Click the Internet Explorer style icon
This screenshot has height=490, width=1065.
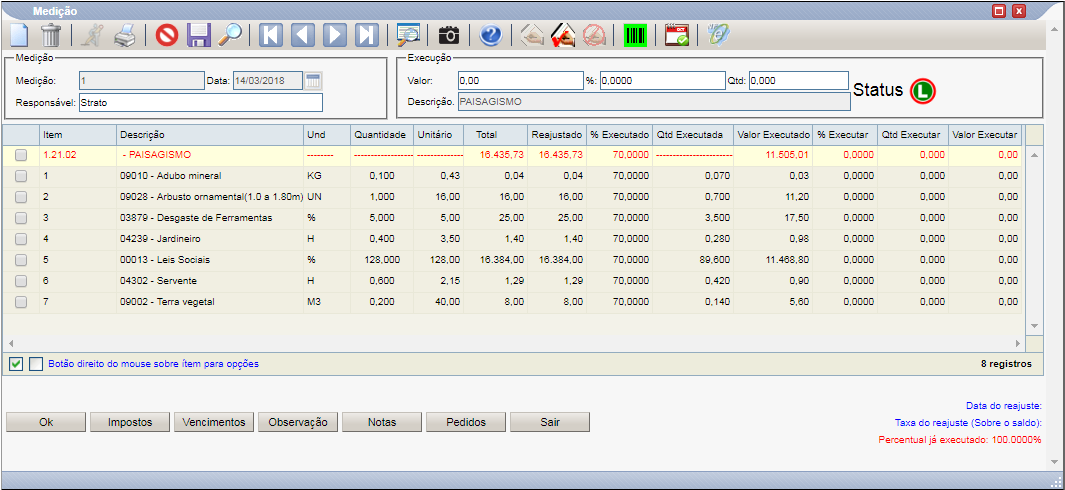(x=718, y=35)
